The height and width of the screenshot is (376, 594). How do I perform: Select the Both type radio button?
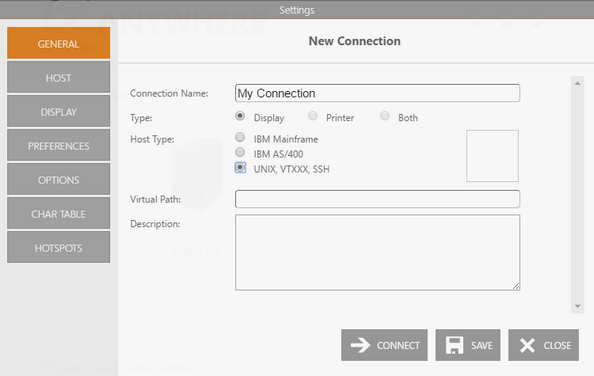click(x=385, y=116)
